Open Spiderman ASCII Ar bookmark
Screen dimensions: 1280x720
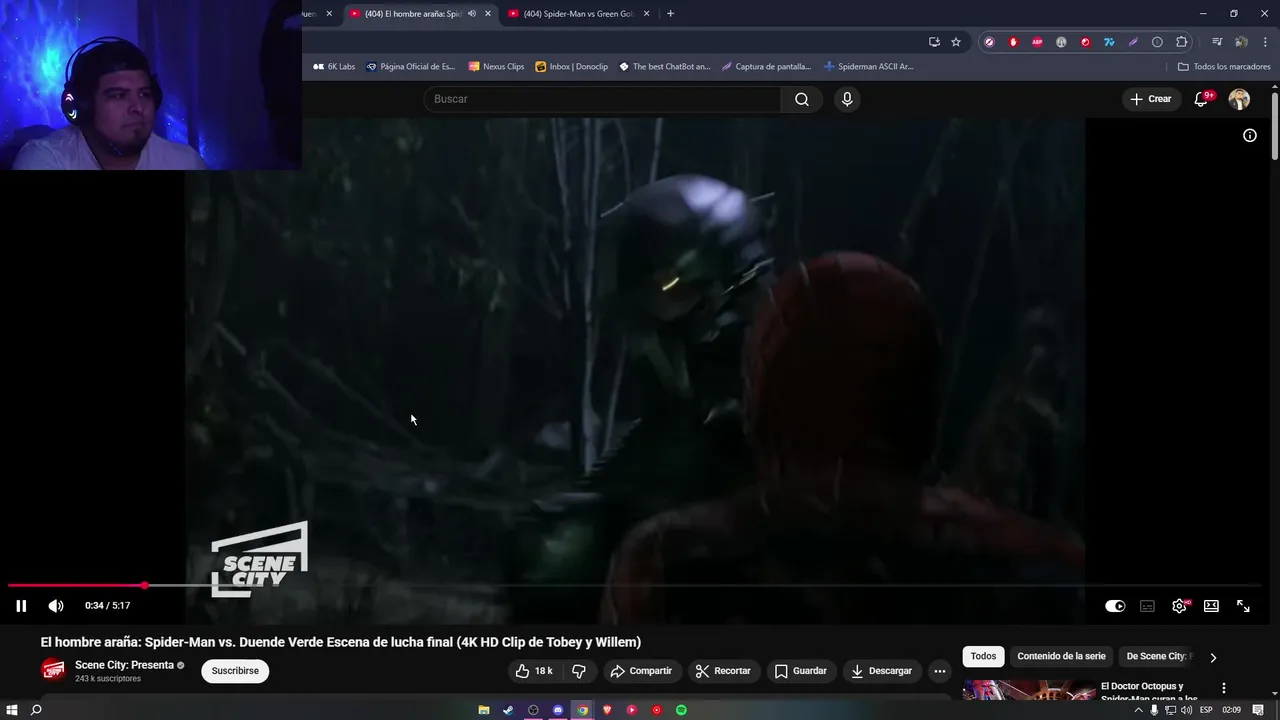click(868, 67)
